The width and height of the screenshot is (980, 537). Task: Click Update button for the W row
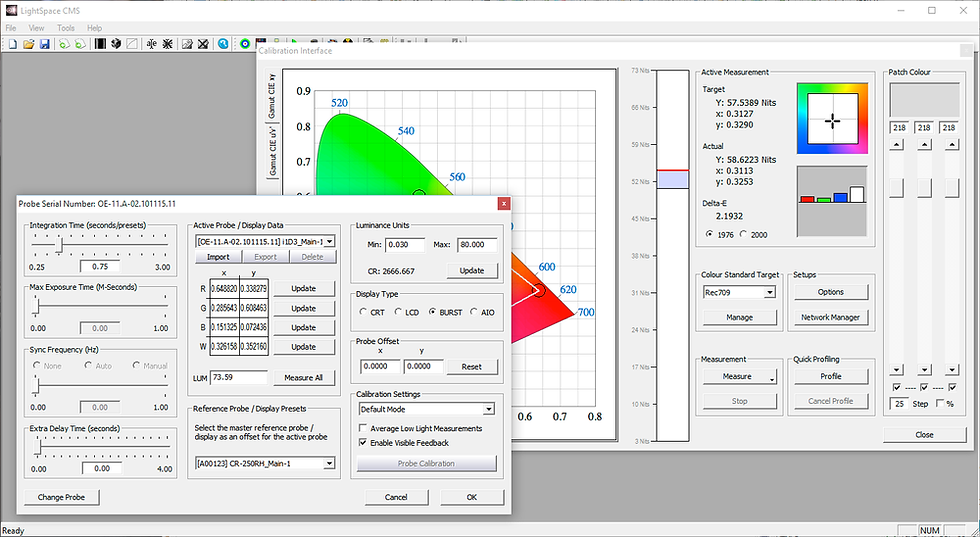(304, 347)
